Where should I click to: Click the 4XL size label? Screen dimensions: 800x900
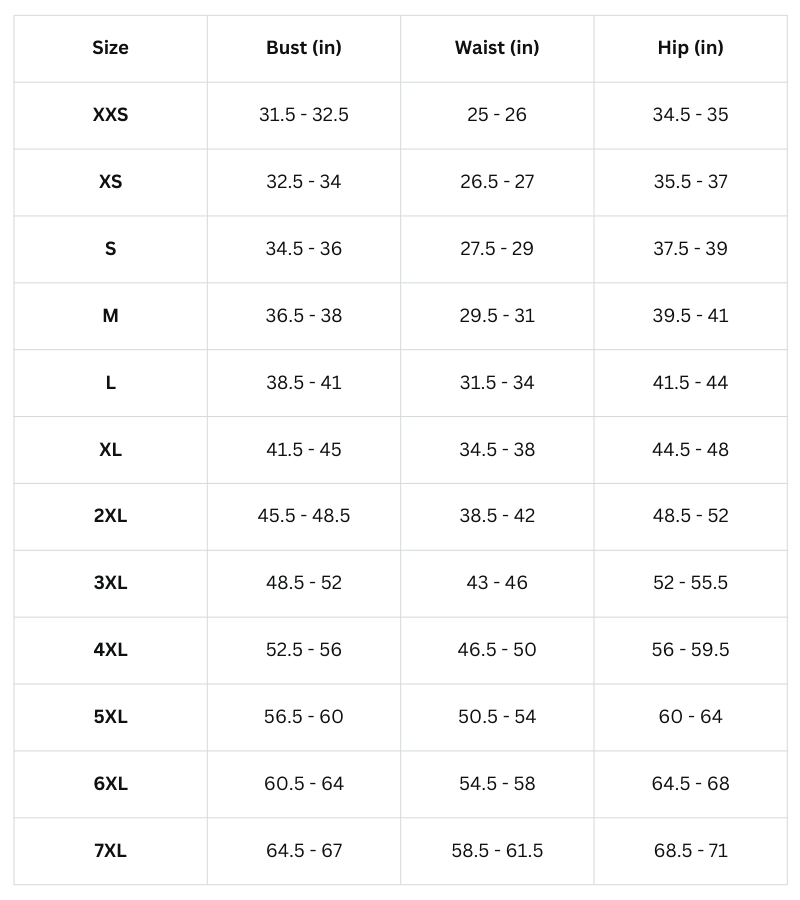point(110,649)
